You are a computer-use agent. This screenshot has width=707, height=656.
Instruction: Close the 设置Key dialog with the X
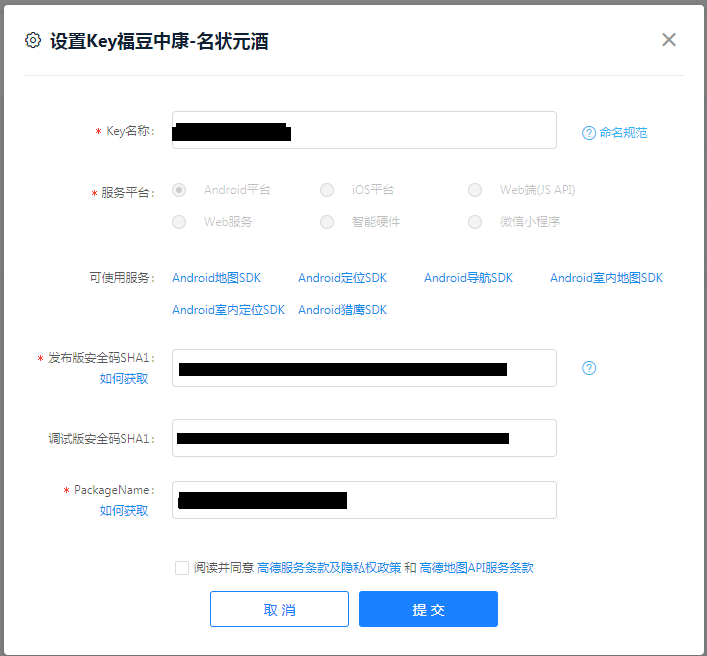(x=669, y=40)
